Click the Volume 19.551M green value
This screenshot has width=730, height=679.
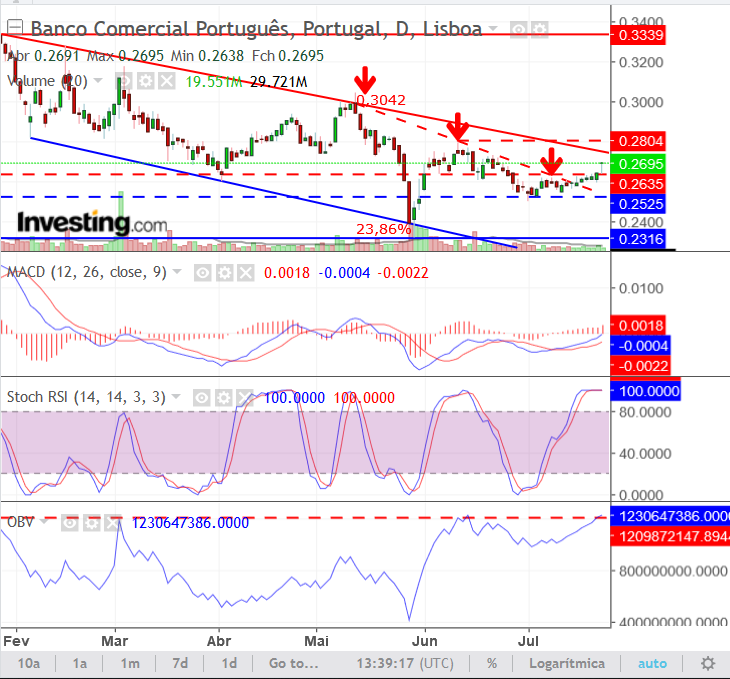(214, 82)
